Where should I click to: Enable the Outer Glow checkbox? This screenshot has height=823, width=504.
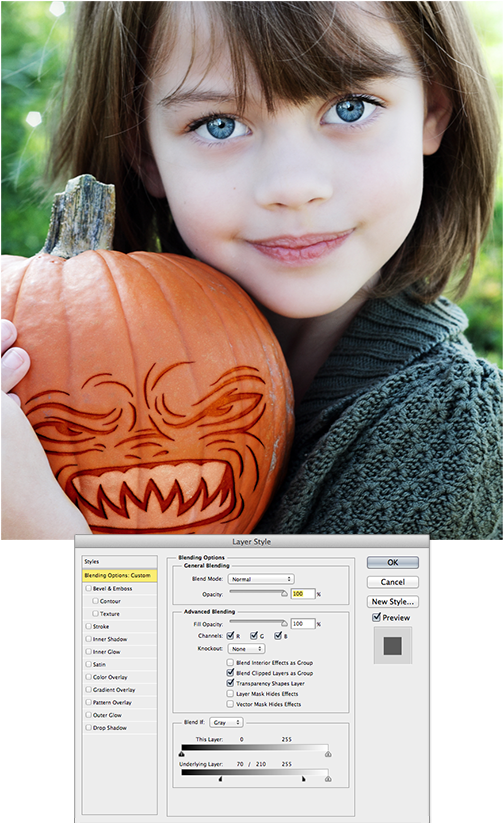click(89, 715)
